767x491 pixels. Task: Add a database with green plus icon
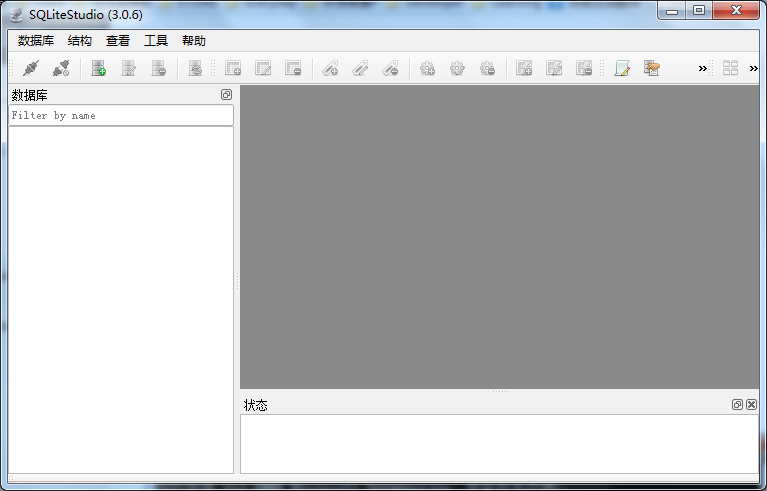click(x=98, y=68)
